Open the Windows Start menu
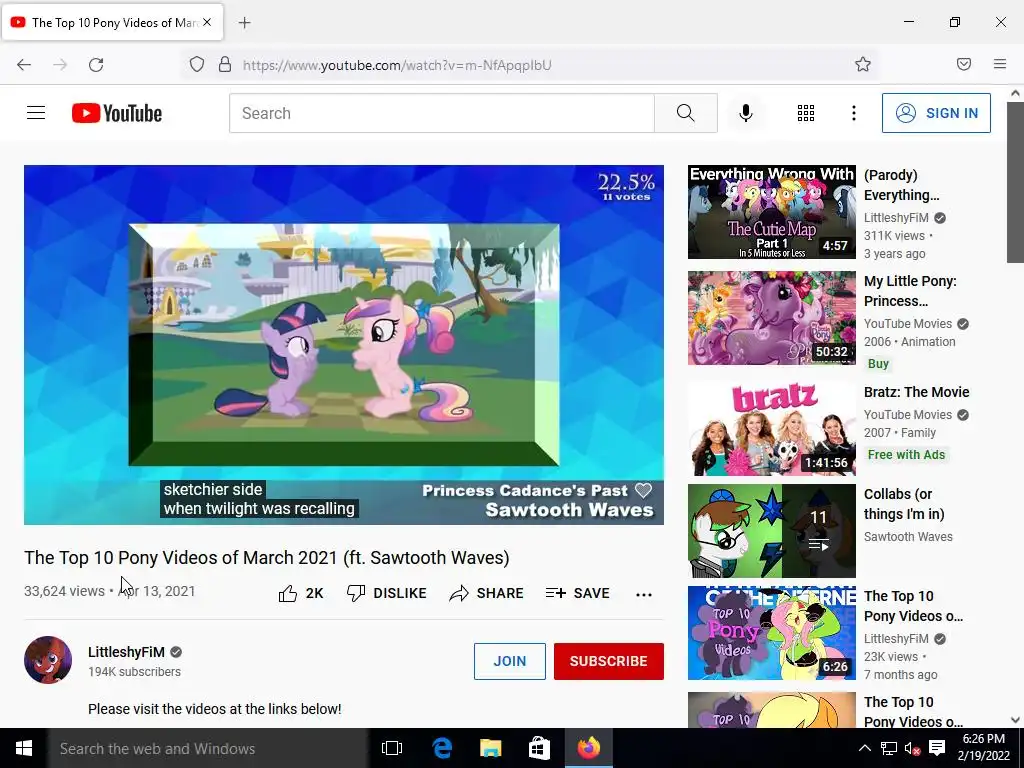 click(x=24, y=748)
